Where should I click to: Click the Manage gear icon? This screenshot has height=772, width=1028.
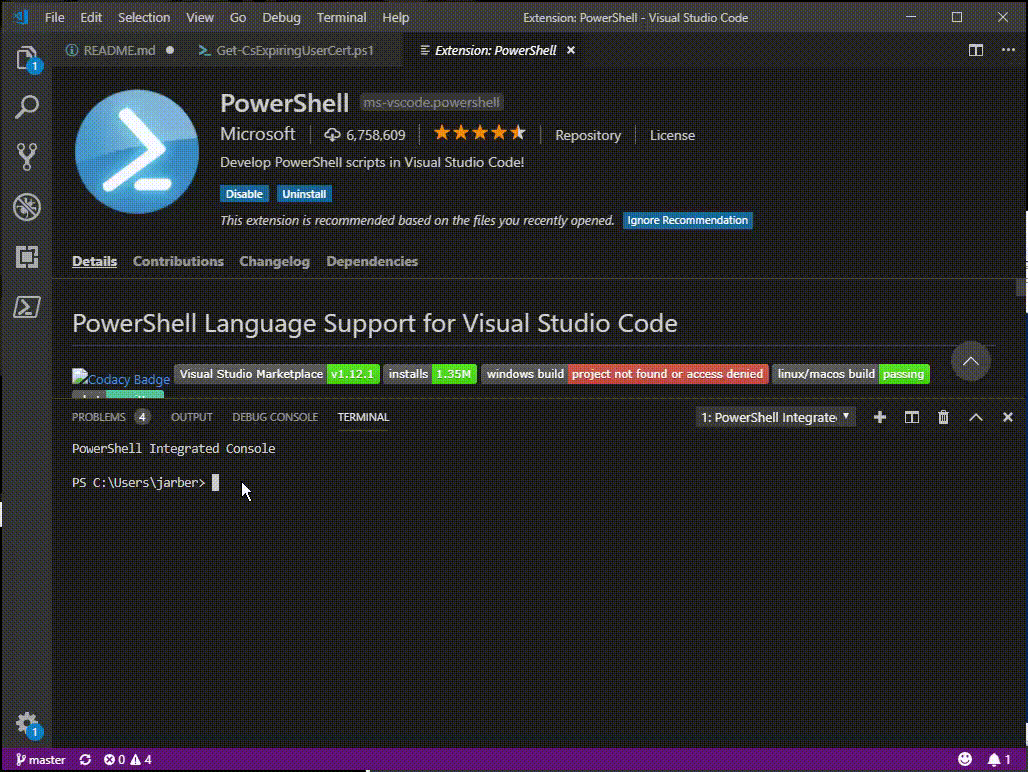[27, 723]
